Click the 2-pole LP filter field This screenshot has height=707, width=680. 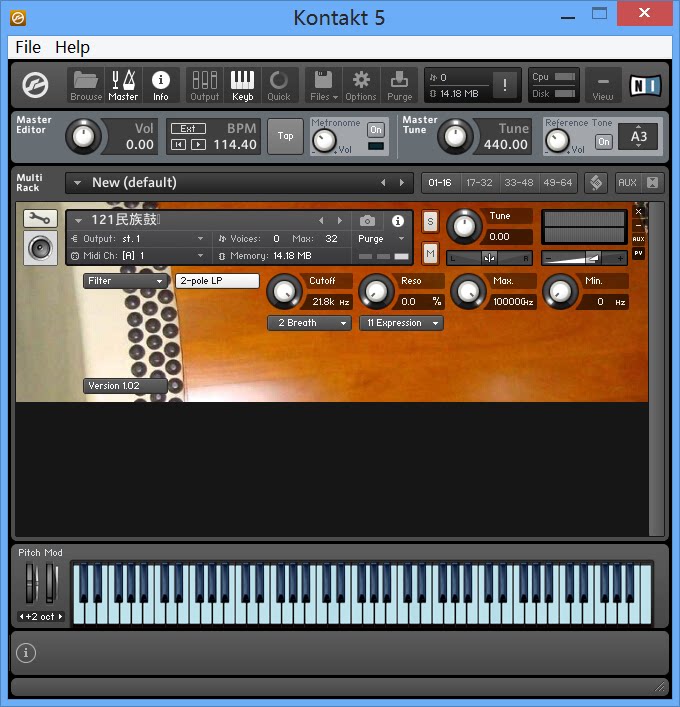tap(217, 281)
